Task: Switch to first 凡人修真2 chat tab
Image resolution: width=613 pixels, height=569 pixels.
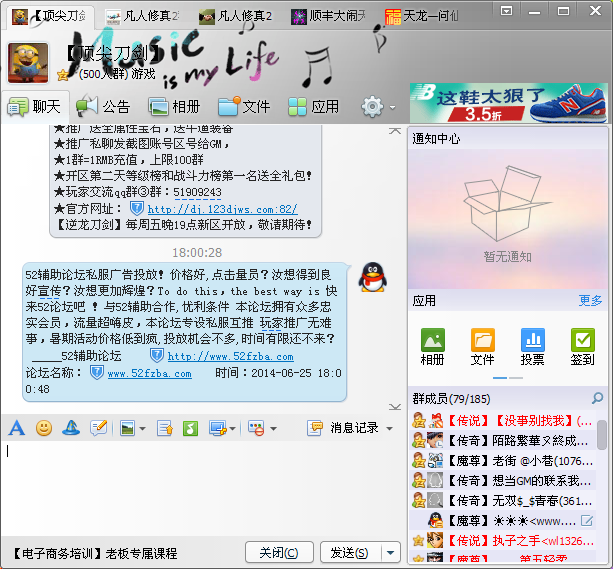Action: [x=142, y=16]
